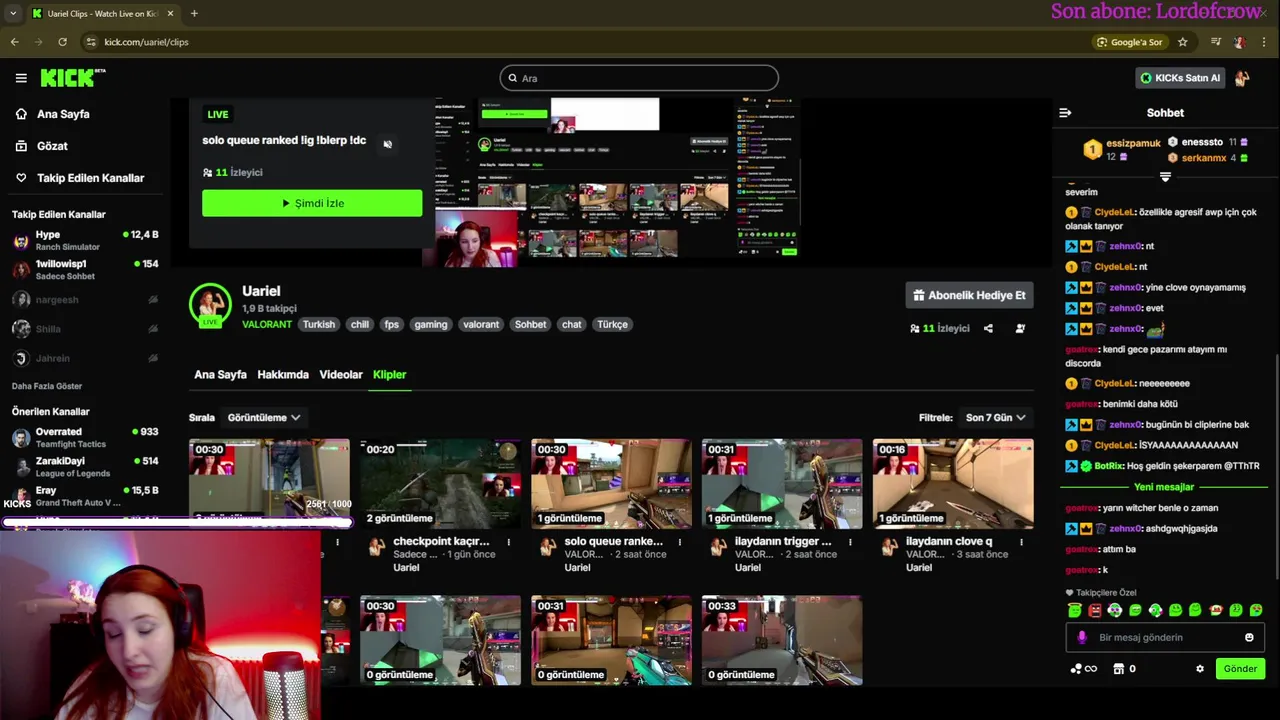Bookmark this page with star icon
The width and height of the screenshot is (1280, 720).
point(1183,42)
